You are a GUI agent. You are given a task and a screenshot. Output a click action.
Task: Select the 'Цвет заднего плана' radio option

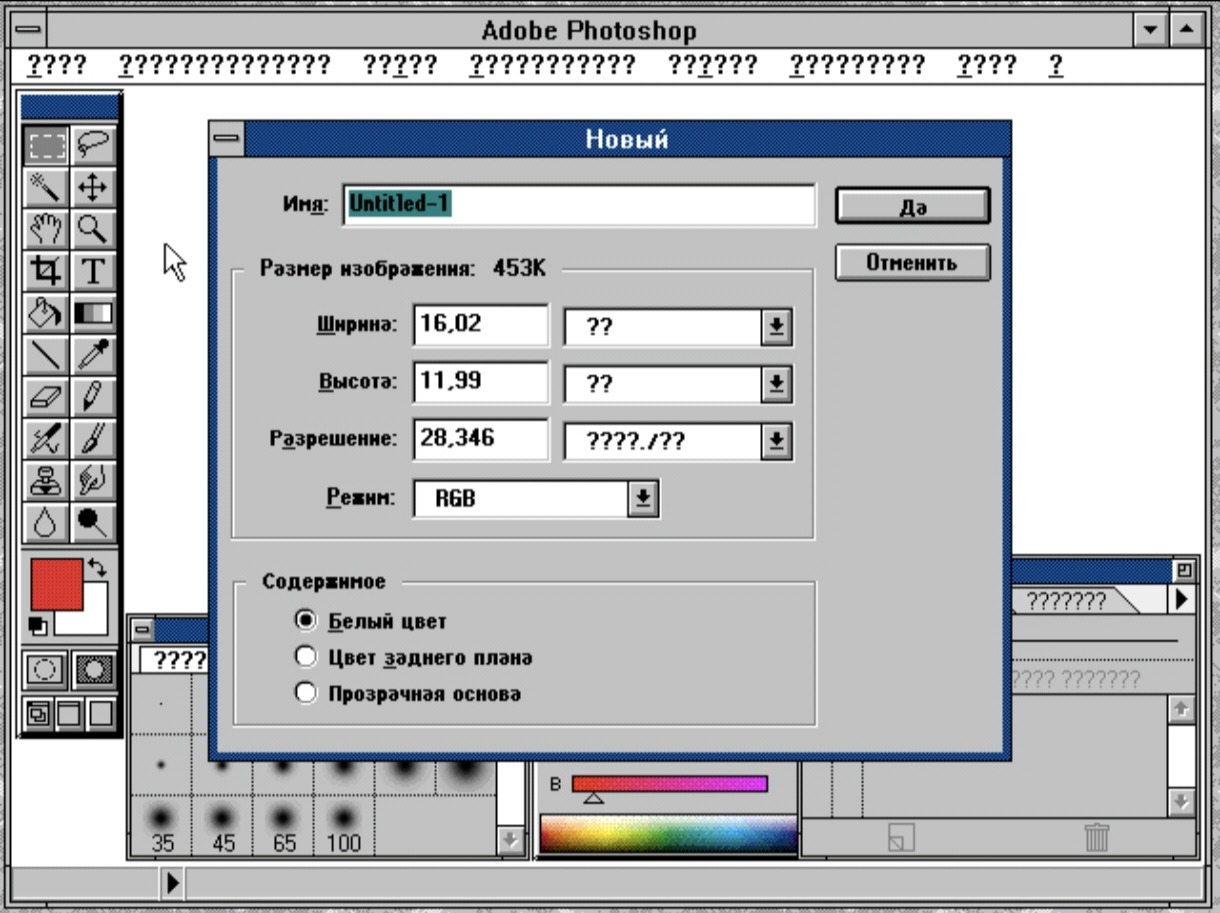click(306, 657)
